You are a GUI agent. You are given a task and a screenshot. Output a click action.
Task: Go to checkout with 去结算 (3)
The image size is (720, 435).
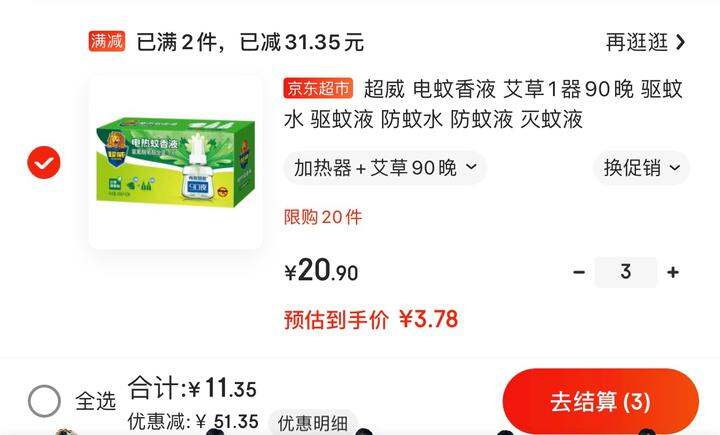point(601,402)
